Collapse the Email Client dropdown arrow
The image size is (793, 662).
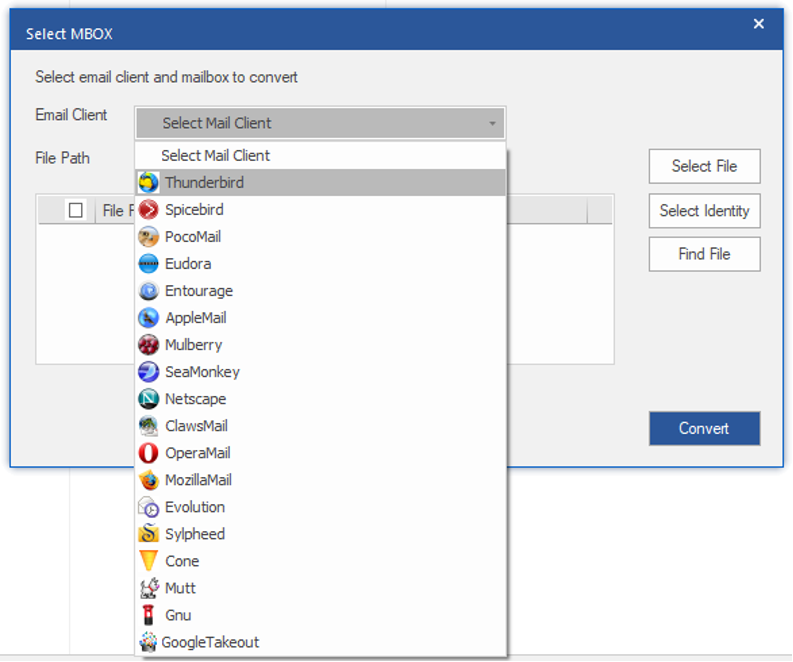pyautogui.click(x=492, y=123)
